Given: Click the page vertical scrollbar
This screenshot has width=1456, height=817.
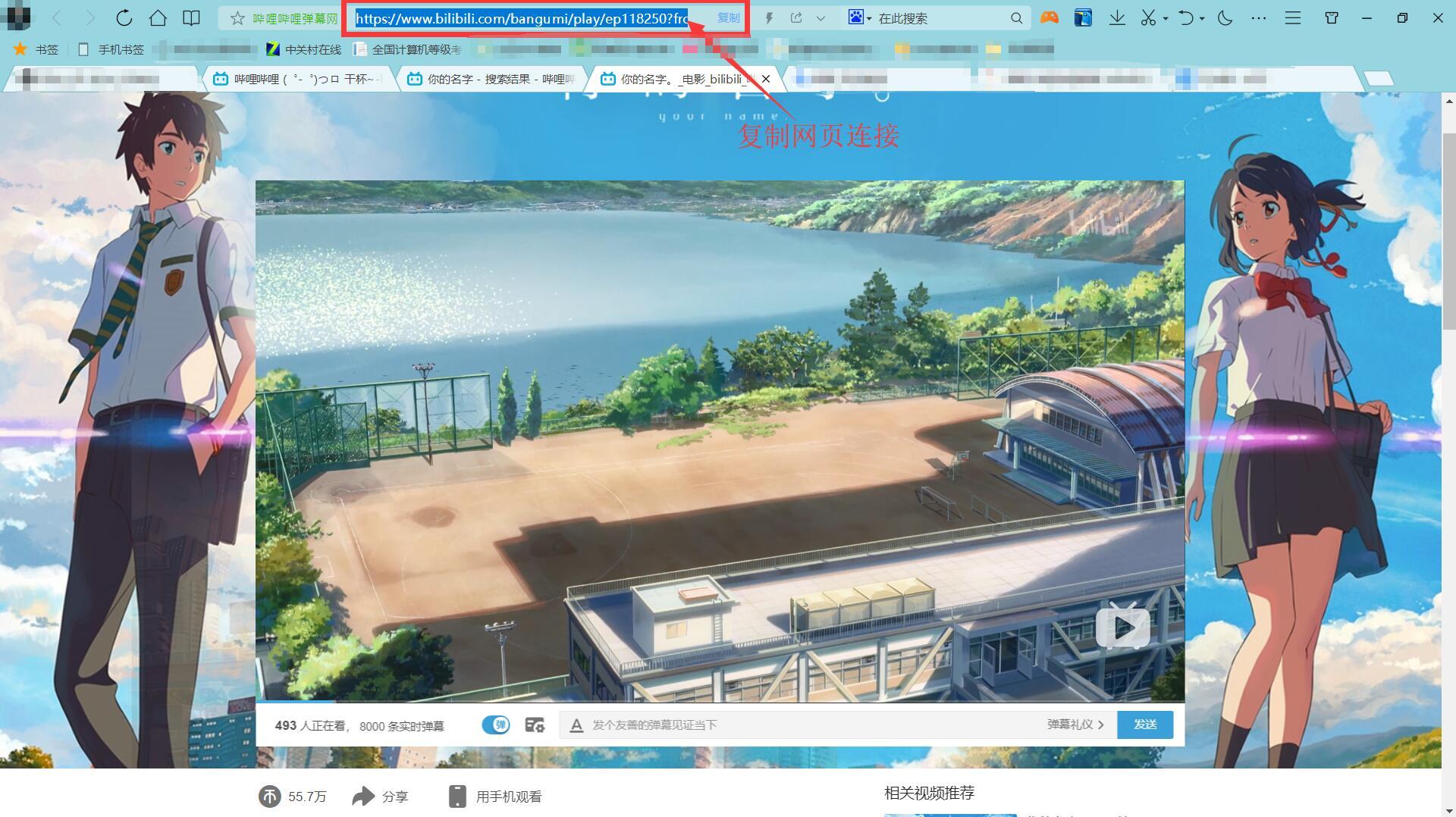Looking at the screenshot, I should [1448, 230].
